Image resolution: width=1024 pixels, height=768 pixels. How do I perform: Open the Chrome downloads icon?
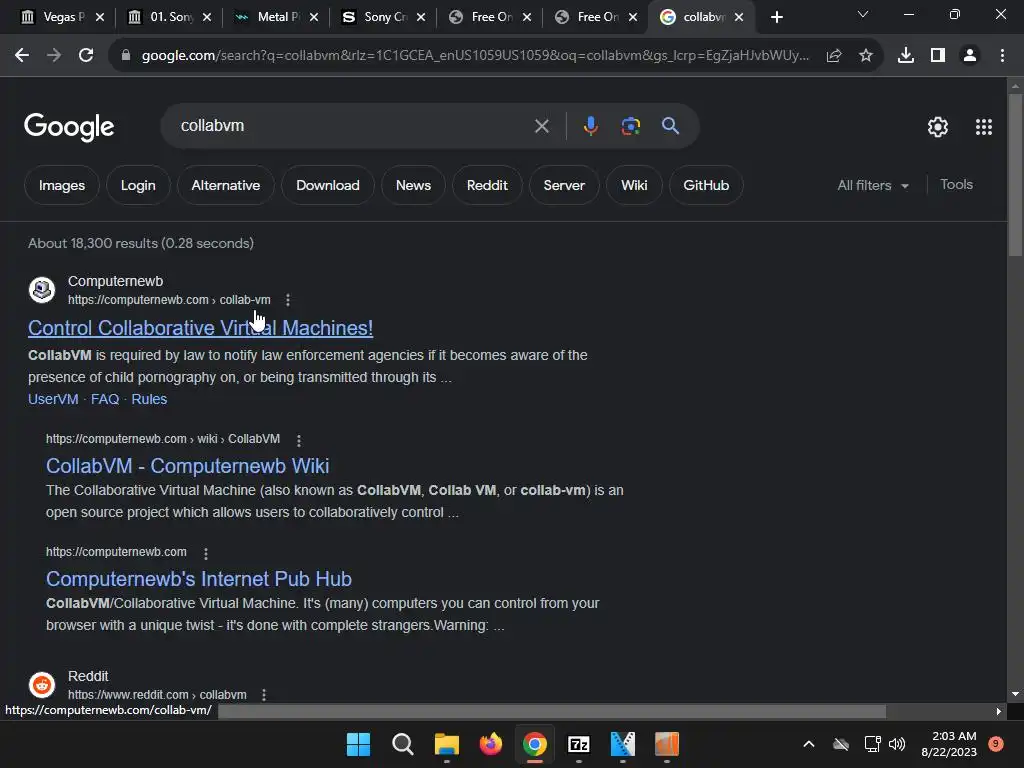[906, 56]
